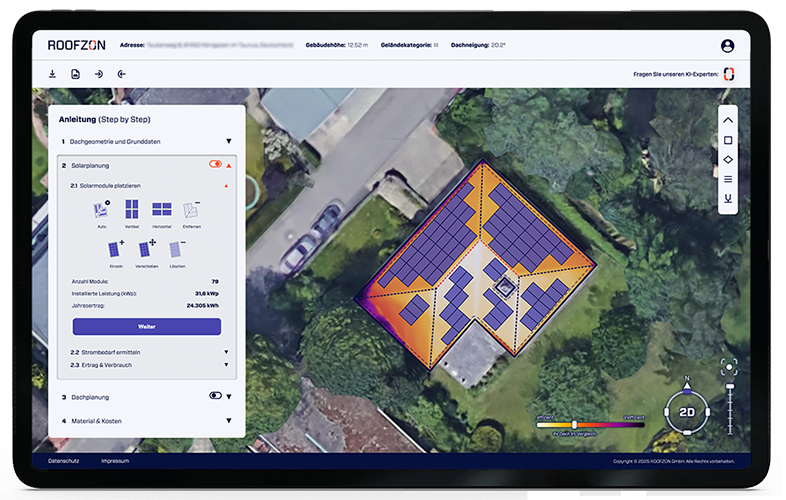Select the Auto module placement tool
Screen dimensions: 786x500
tap(102, 210)
